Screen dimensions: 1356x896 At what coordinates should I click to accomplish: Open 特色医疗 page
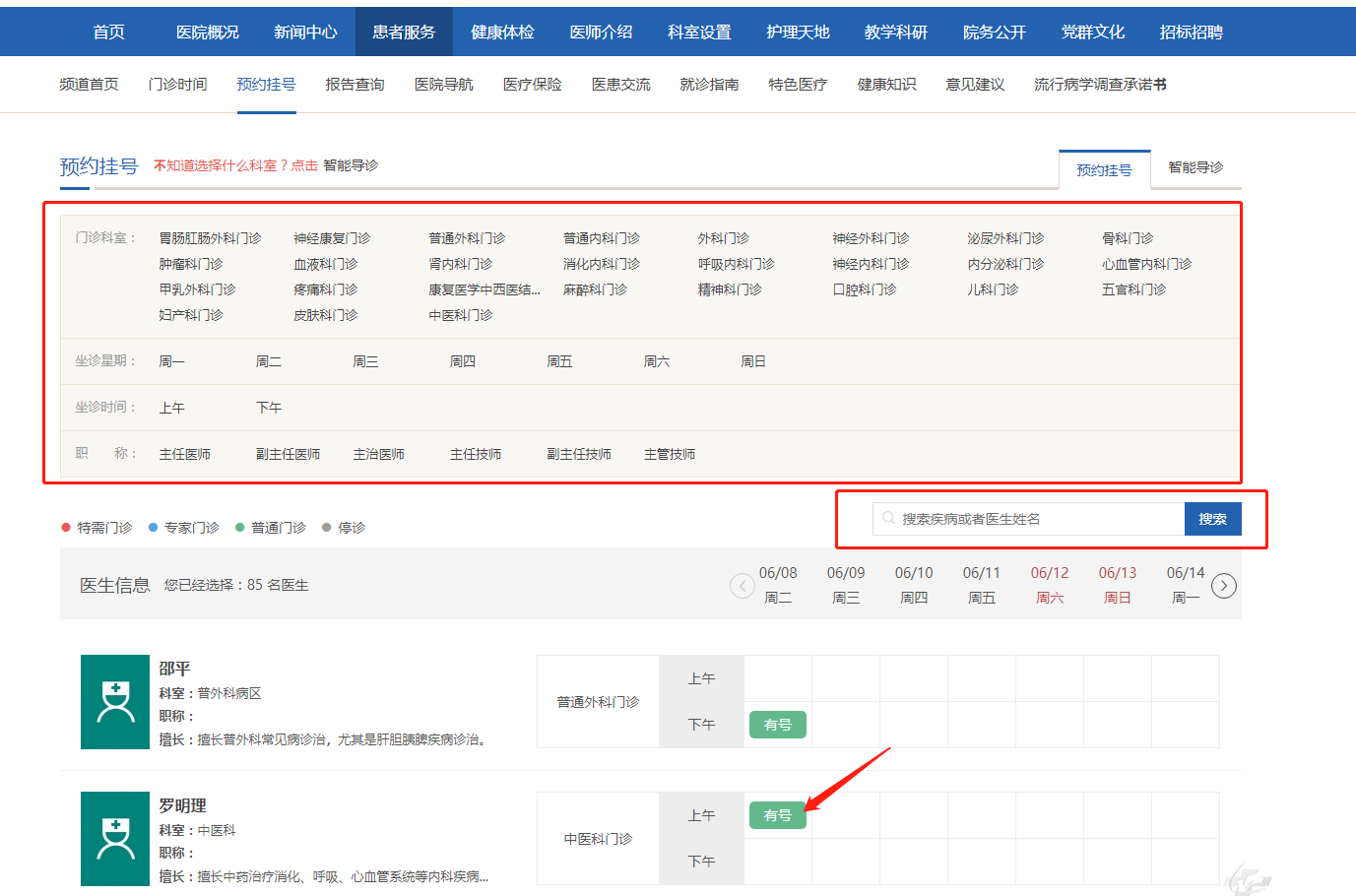[798, 85]
